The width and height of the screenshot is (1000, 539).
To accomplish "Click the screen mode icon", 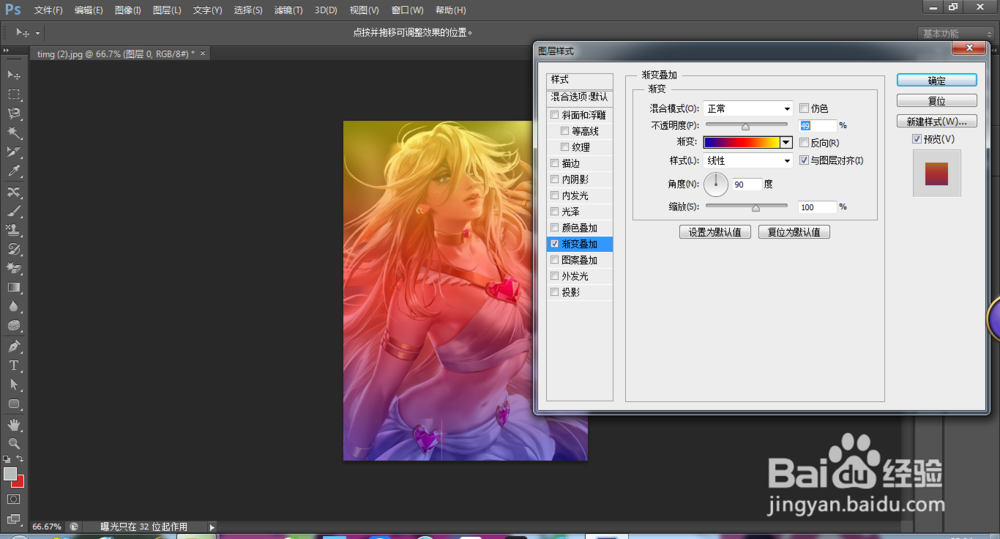I will 13,519.
